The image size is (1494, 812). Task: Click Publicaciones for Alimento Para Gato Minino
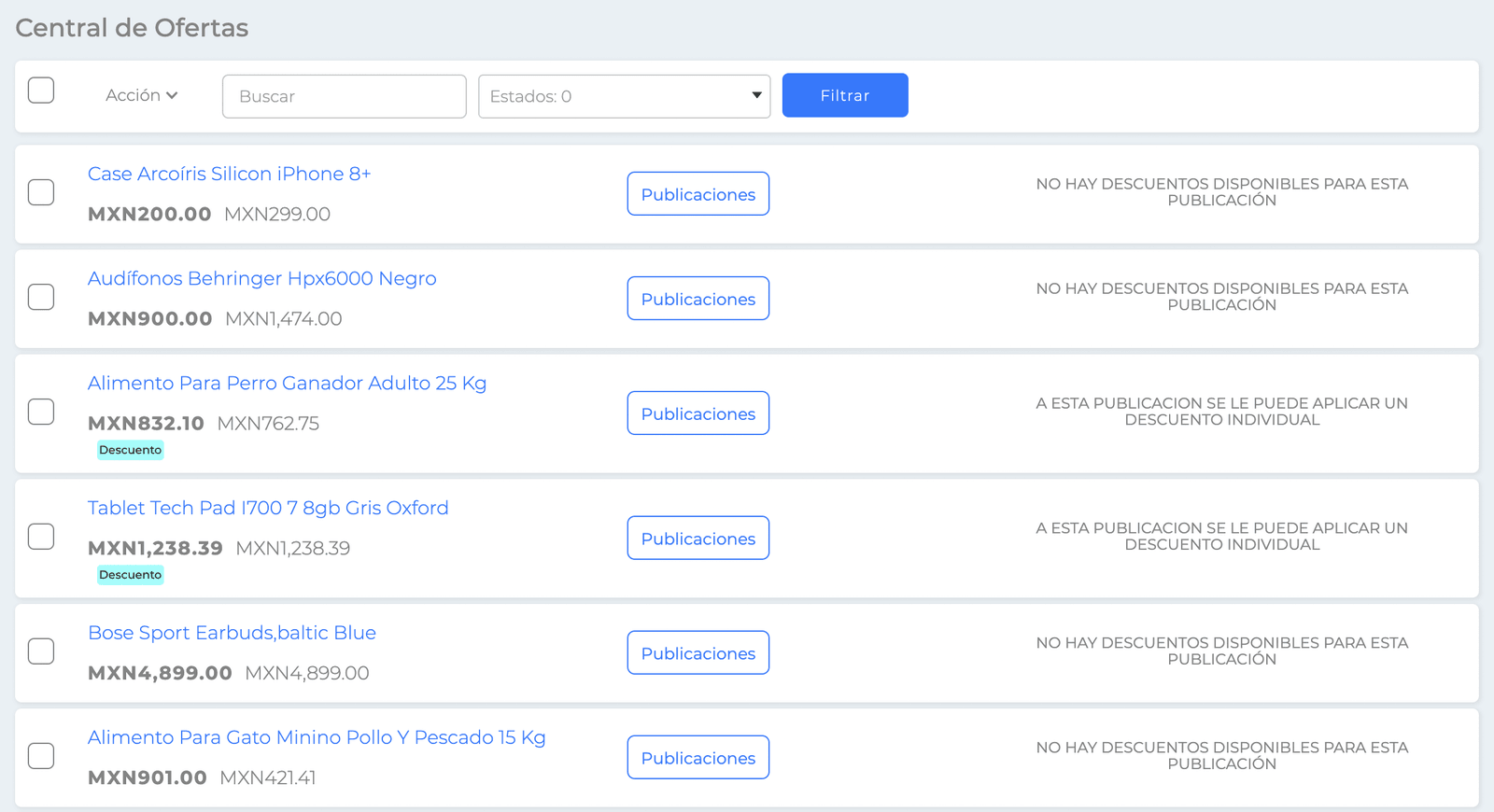click(x=698, y=757)
